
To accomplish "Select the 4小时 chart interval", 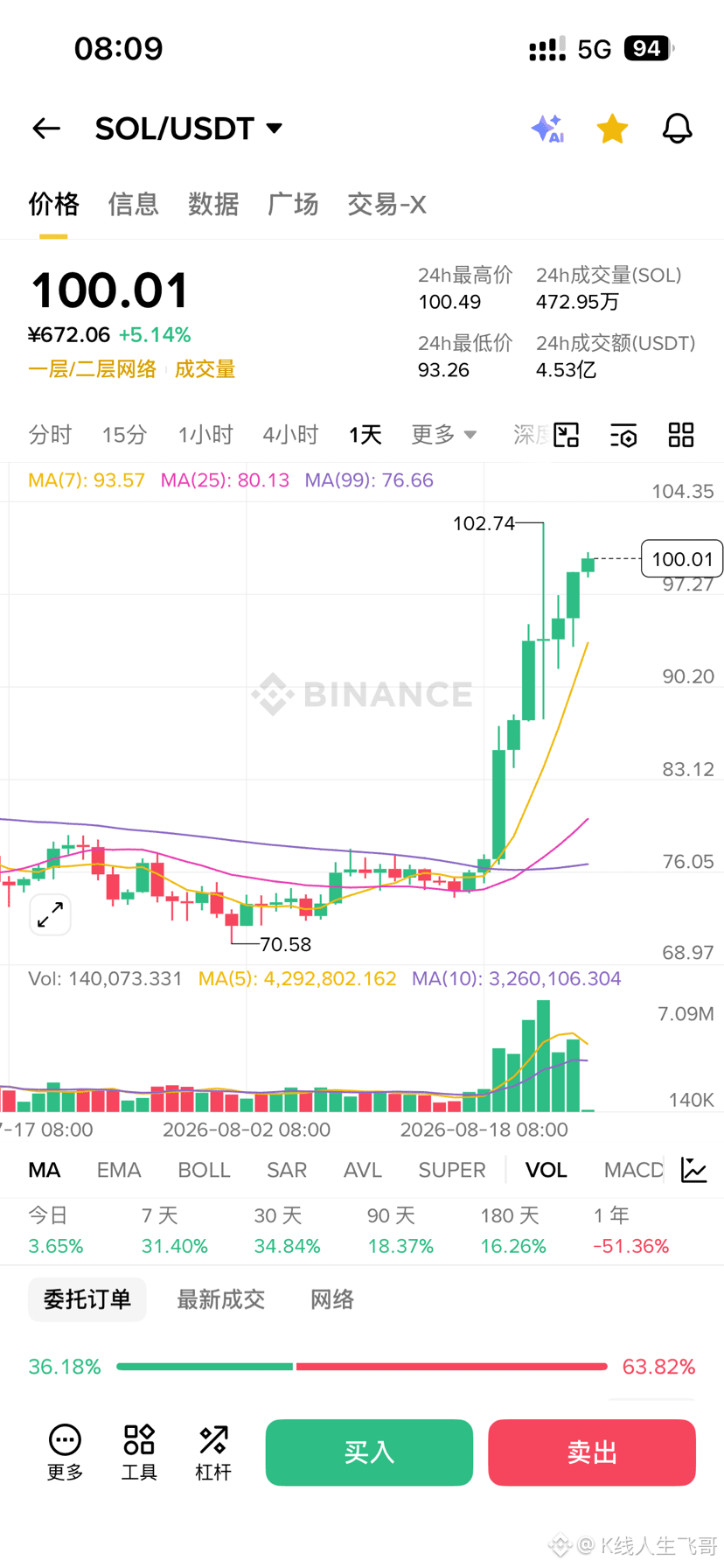I will pyautogui.click(x=290, y=435).
